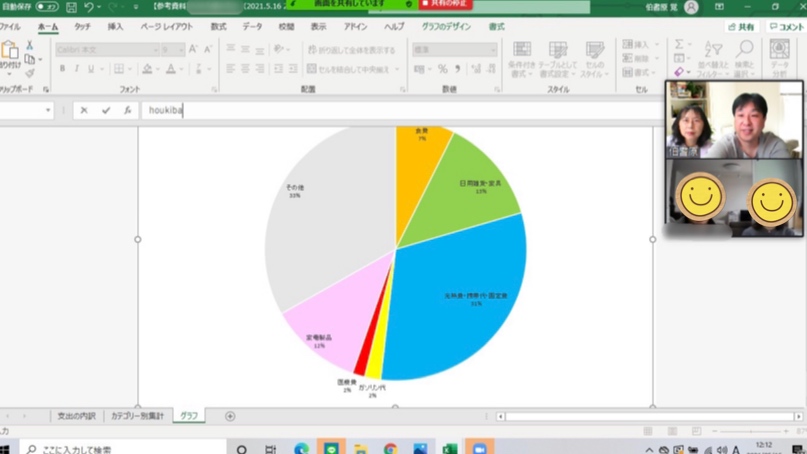Add a new sheet with plus icon

230,416
